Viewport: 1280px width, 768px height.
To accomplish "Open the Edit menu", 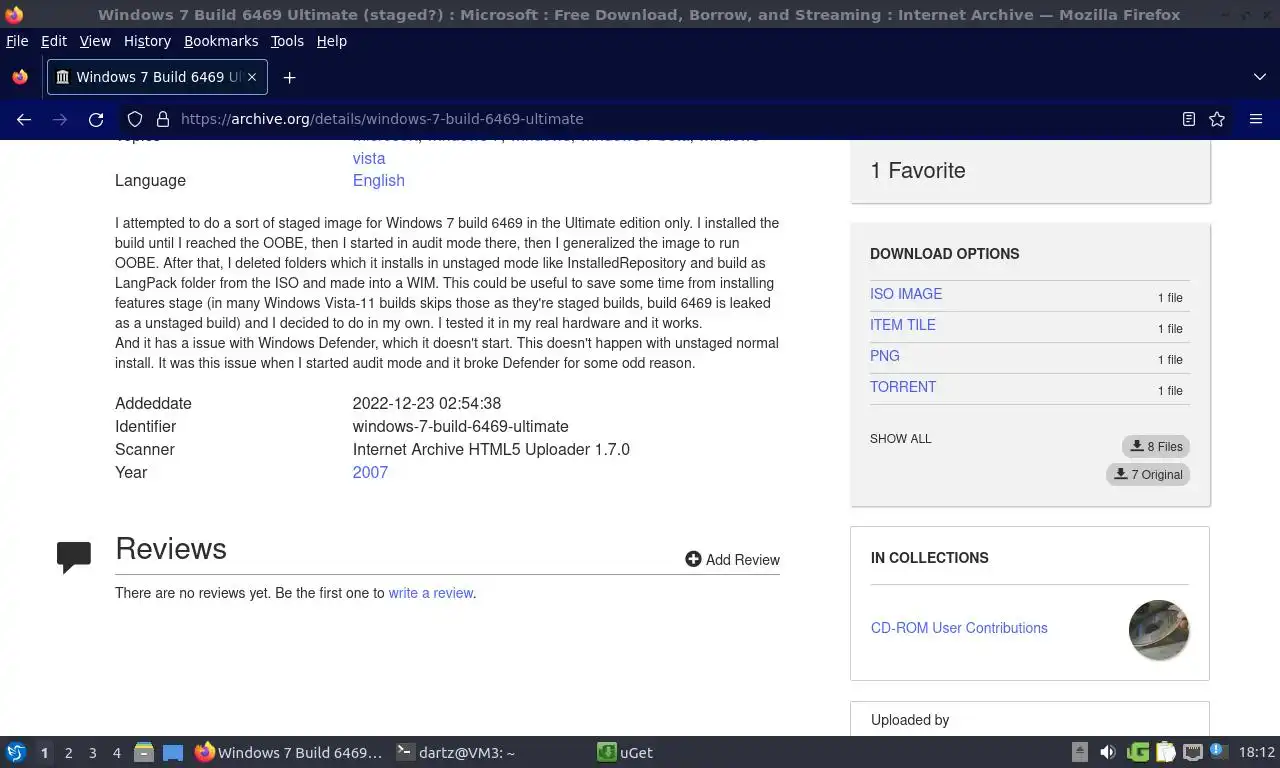I will (x=54, y=41).
